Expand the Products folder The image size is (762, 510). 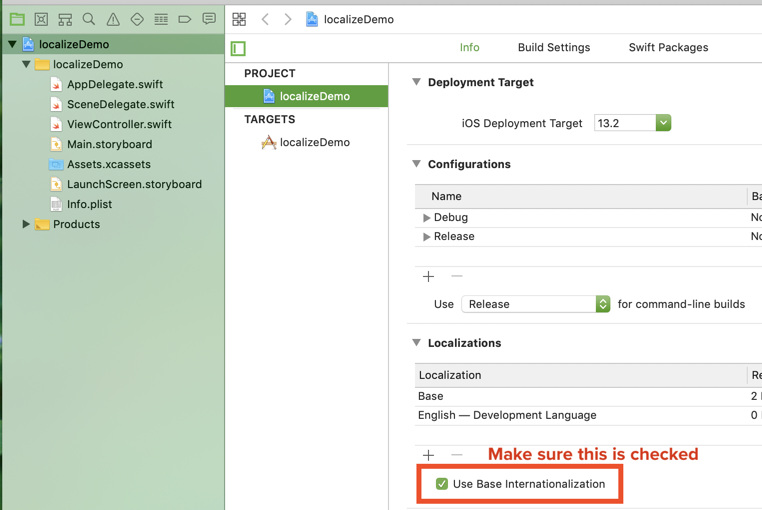coord(26,224)
